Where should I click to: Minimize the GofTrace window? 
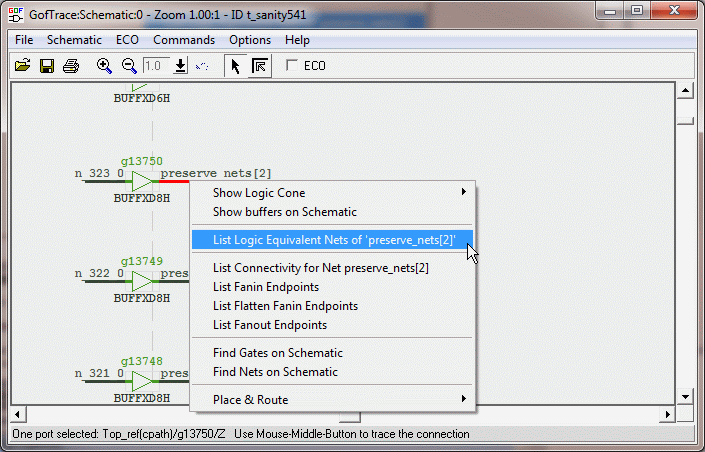(610, 11)
